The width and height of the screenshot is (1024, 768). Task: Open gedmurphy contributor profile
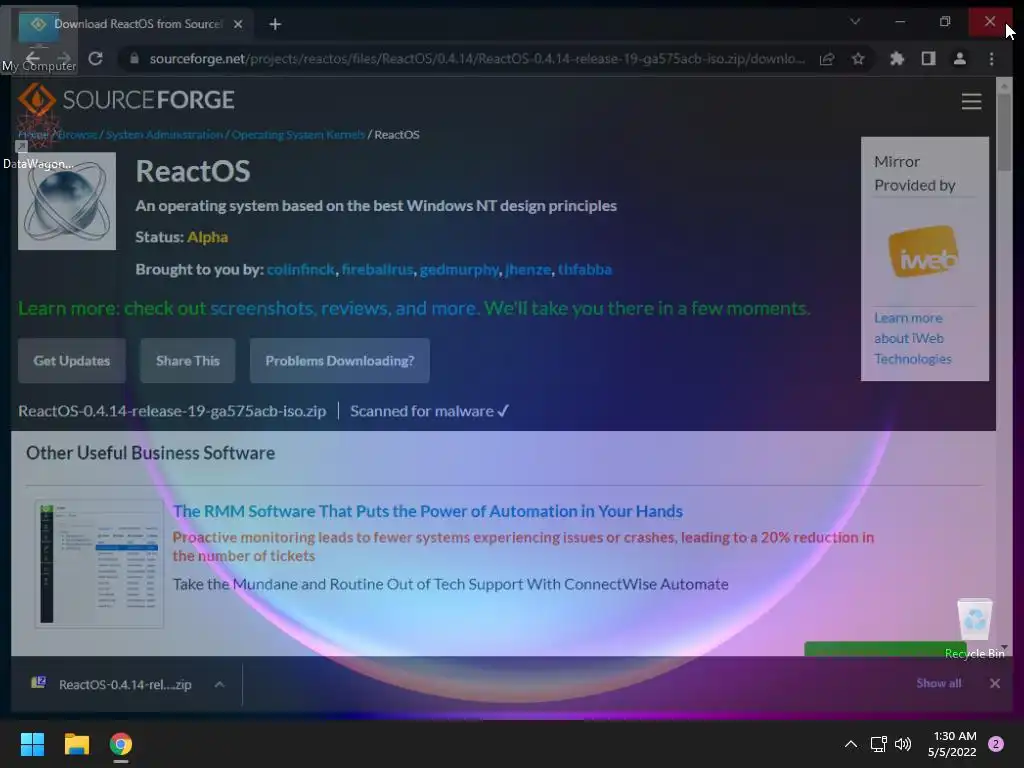(459, 270)
